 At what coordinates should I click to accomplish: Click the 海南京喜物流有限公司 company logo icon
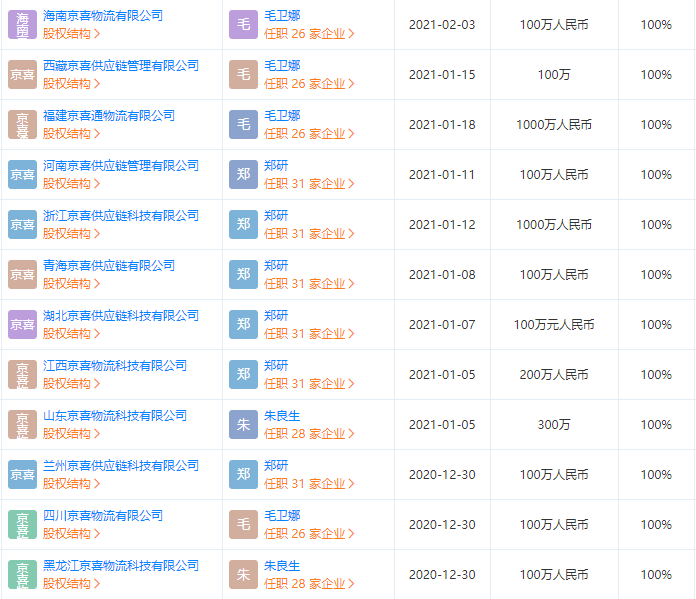tap(22, 24)
